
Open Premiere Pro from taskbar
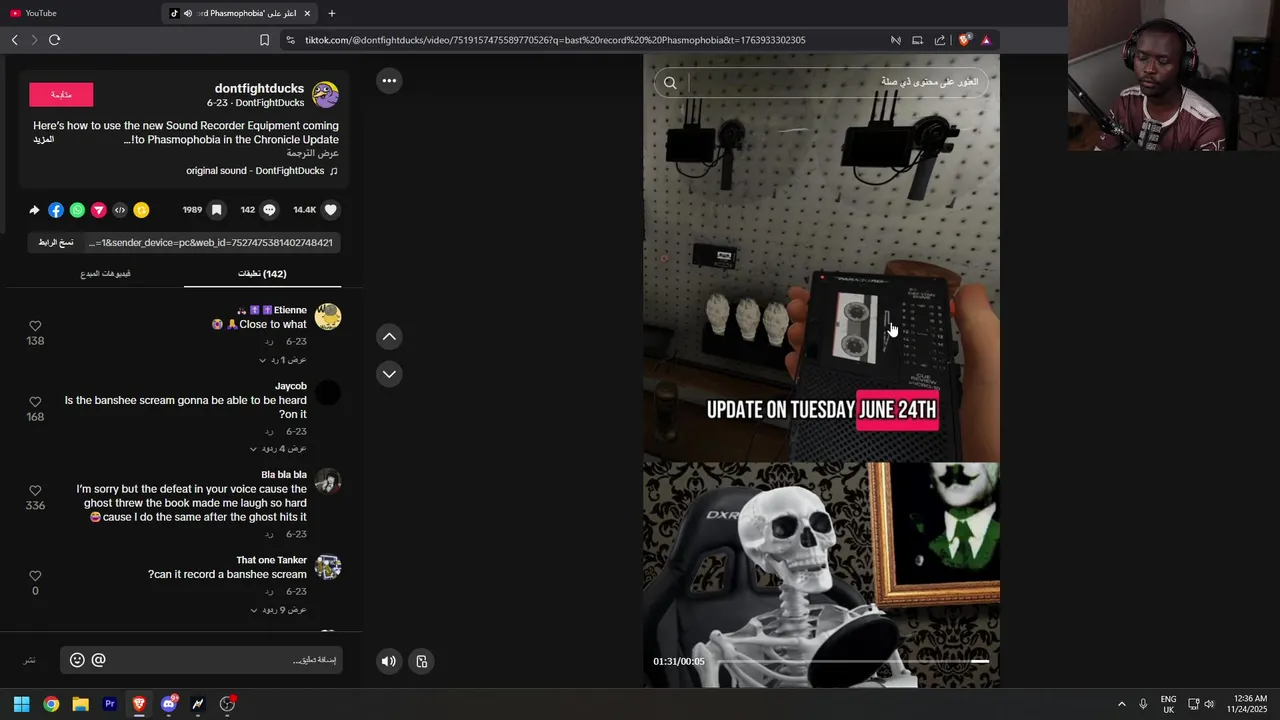[110, 704]
